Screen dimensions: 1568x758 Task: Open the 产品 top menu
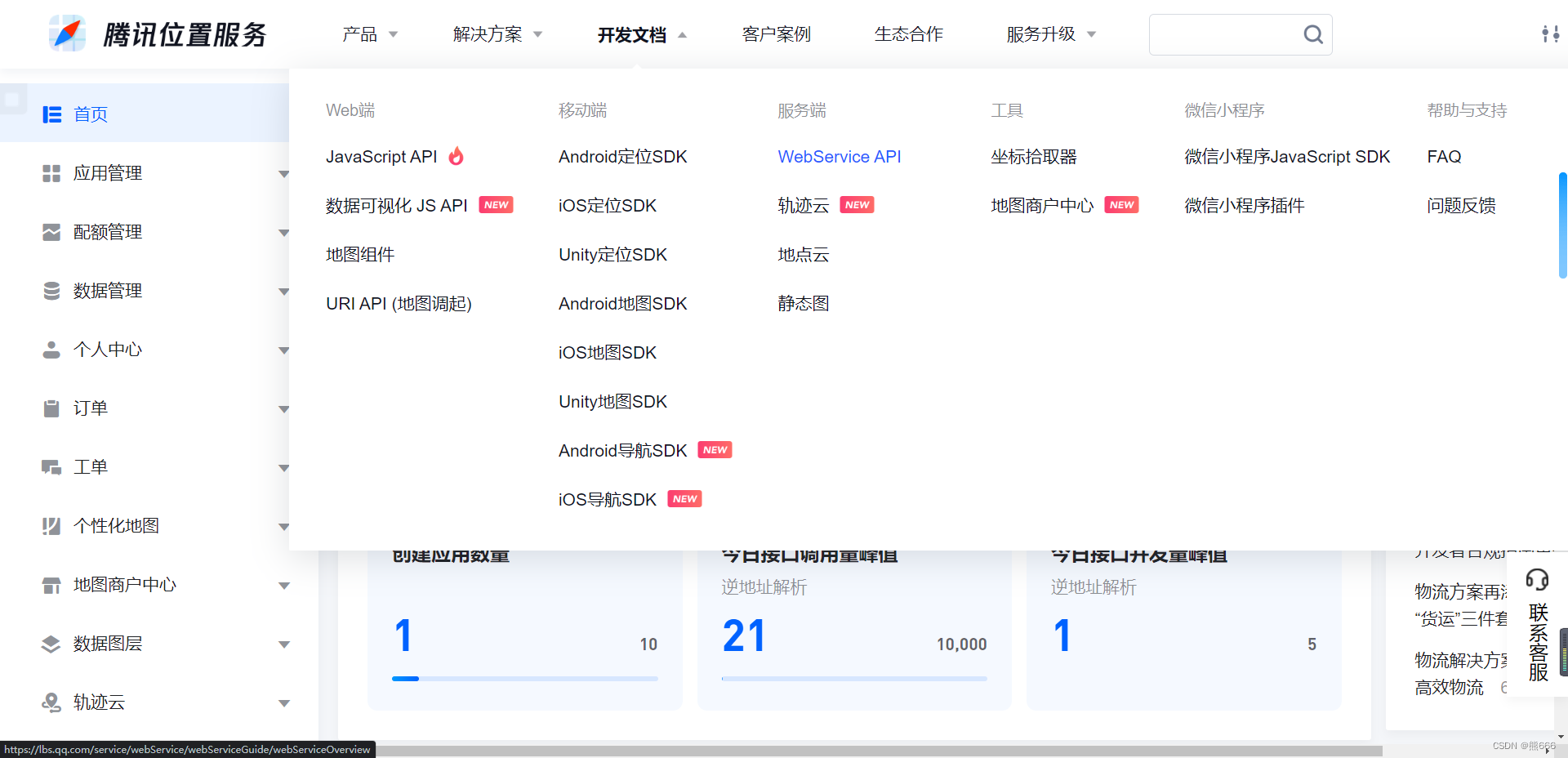370,34
